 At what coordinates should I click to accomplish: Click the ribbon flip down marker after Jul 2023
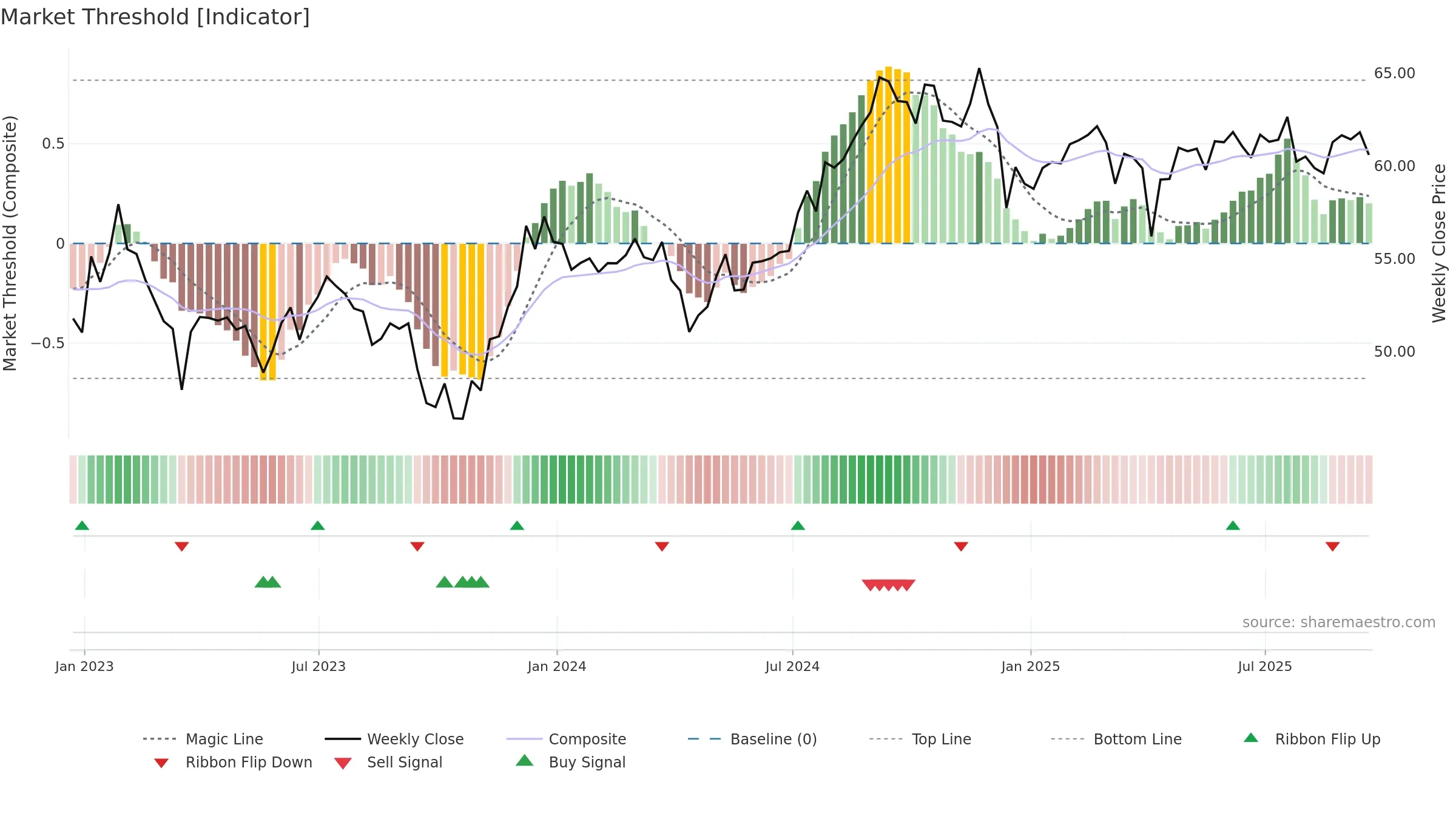(417, 547)
